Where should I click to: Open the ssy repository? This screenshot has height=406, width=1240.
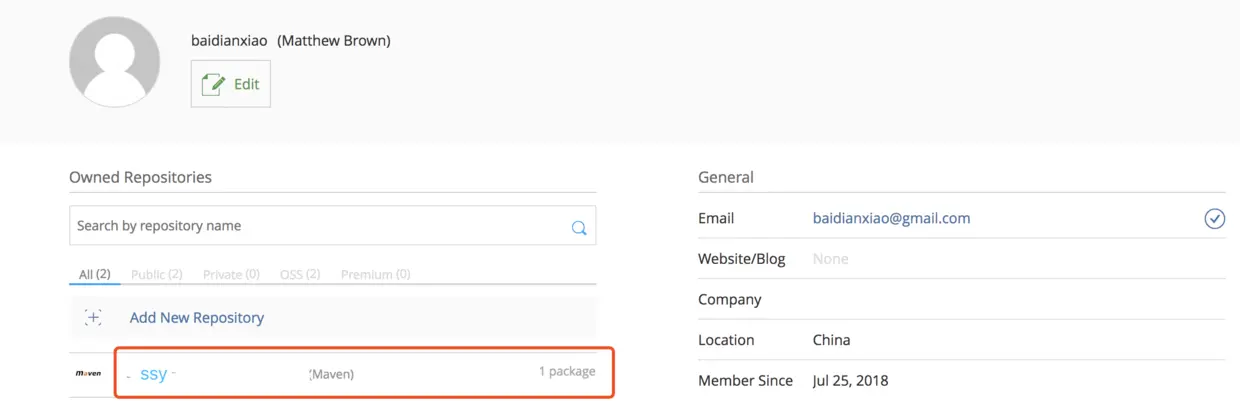click(x=154, y=374)
